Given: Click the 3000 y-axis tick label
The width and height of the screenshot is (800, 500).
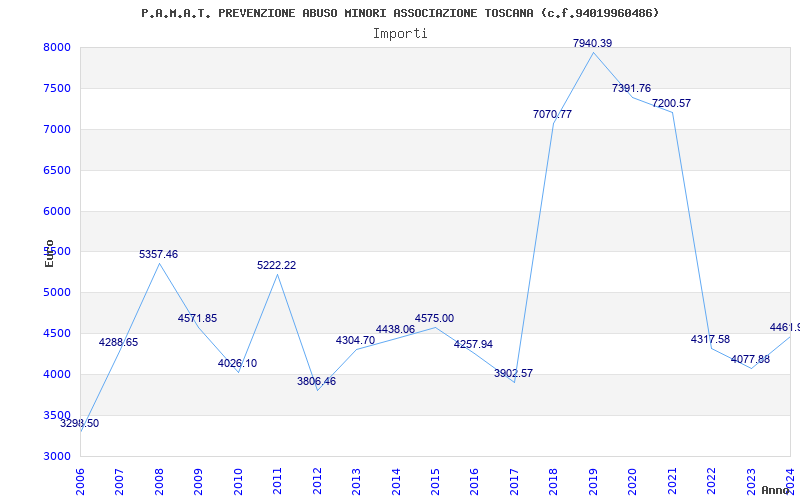Looking at the screenshot, I should pos(57,456).
